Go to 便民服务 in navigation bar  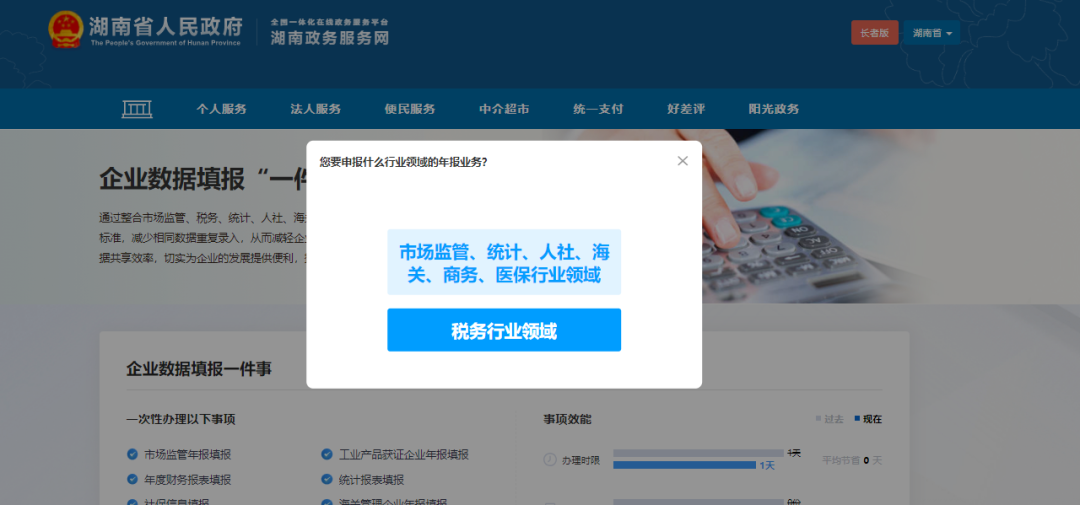(410, 109)
